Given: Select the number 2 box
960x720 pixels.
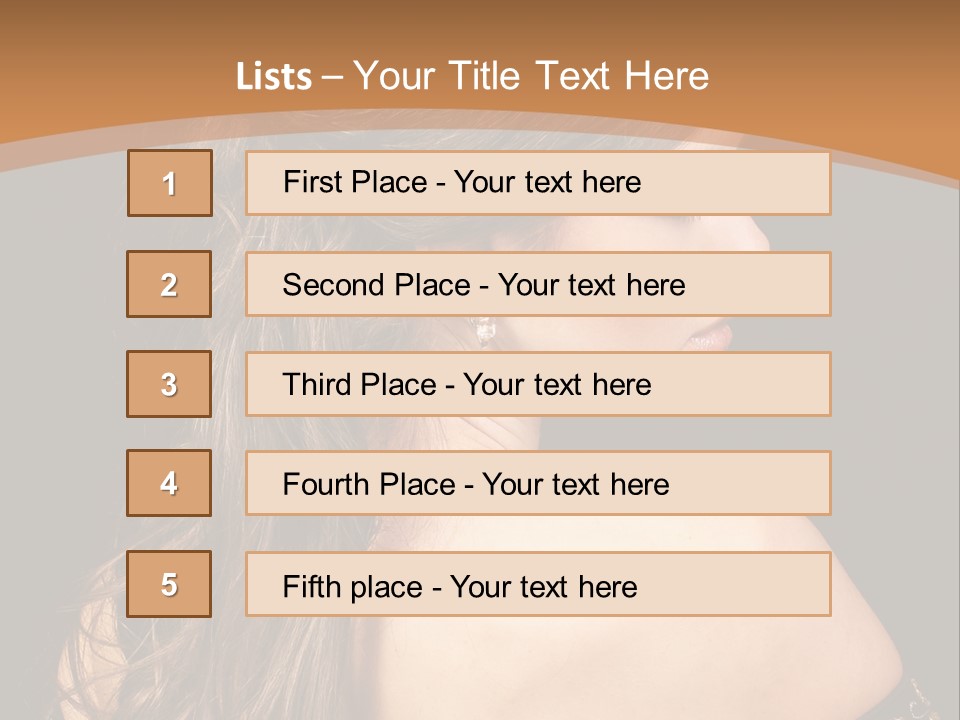Looking at the screenshot, I should 169,284.
